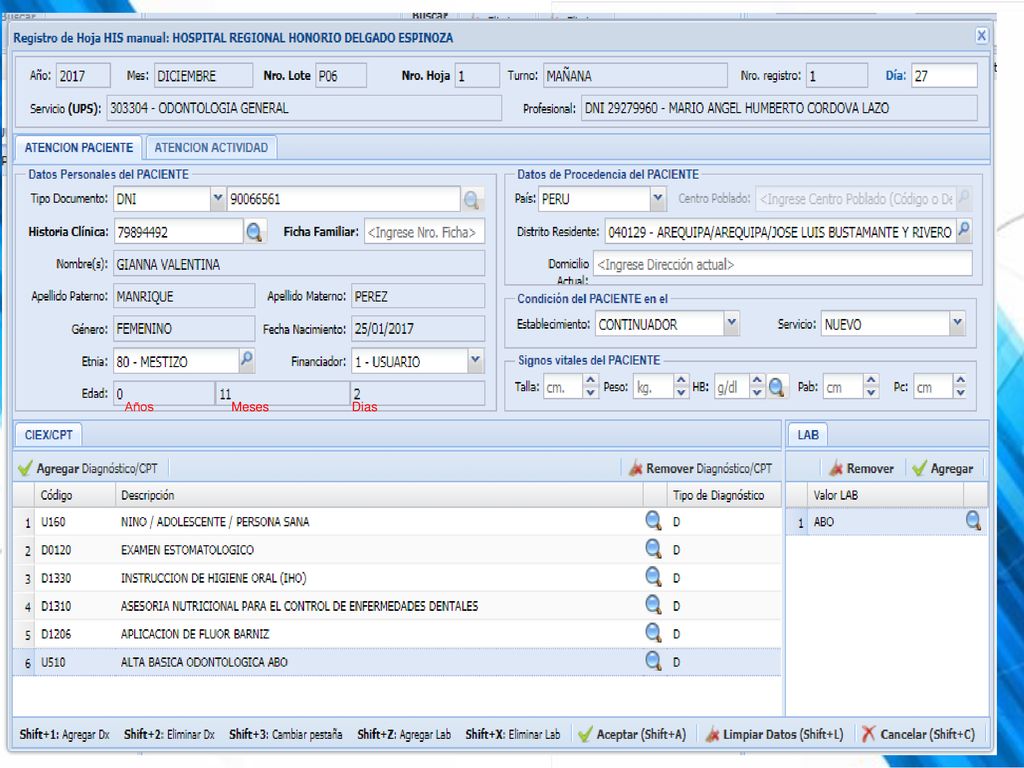Open Distrito Residente search icon
The height and width of the screenshot is (768, 1024).
tap(963, 231)
